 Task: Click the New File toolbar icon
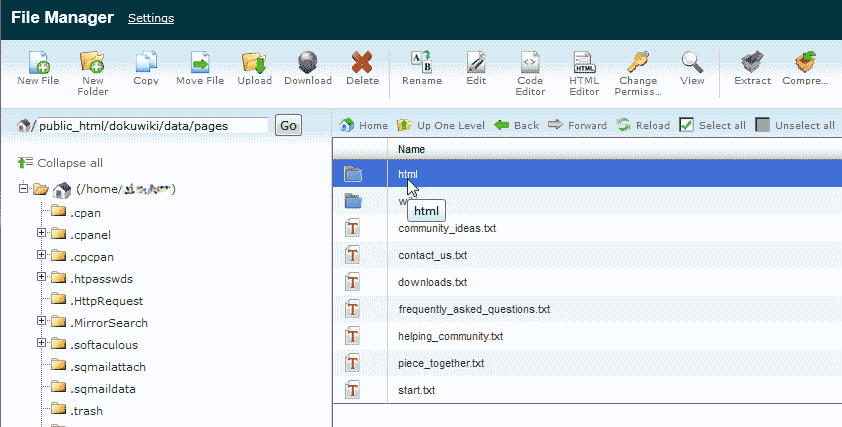click(x=38, y=62)
